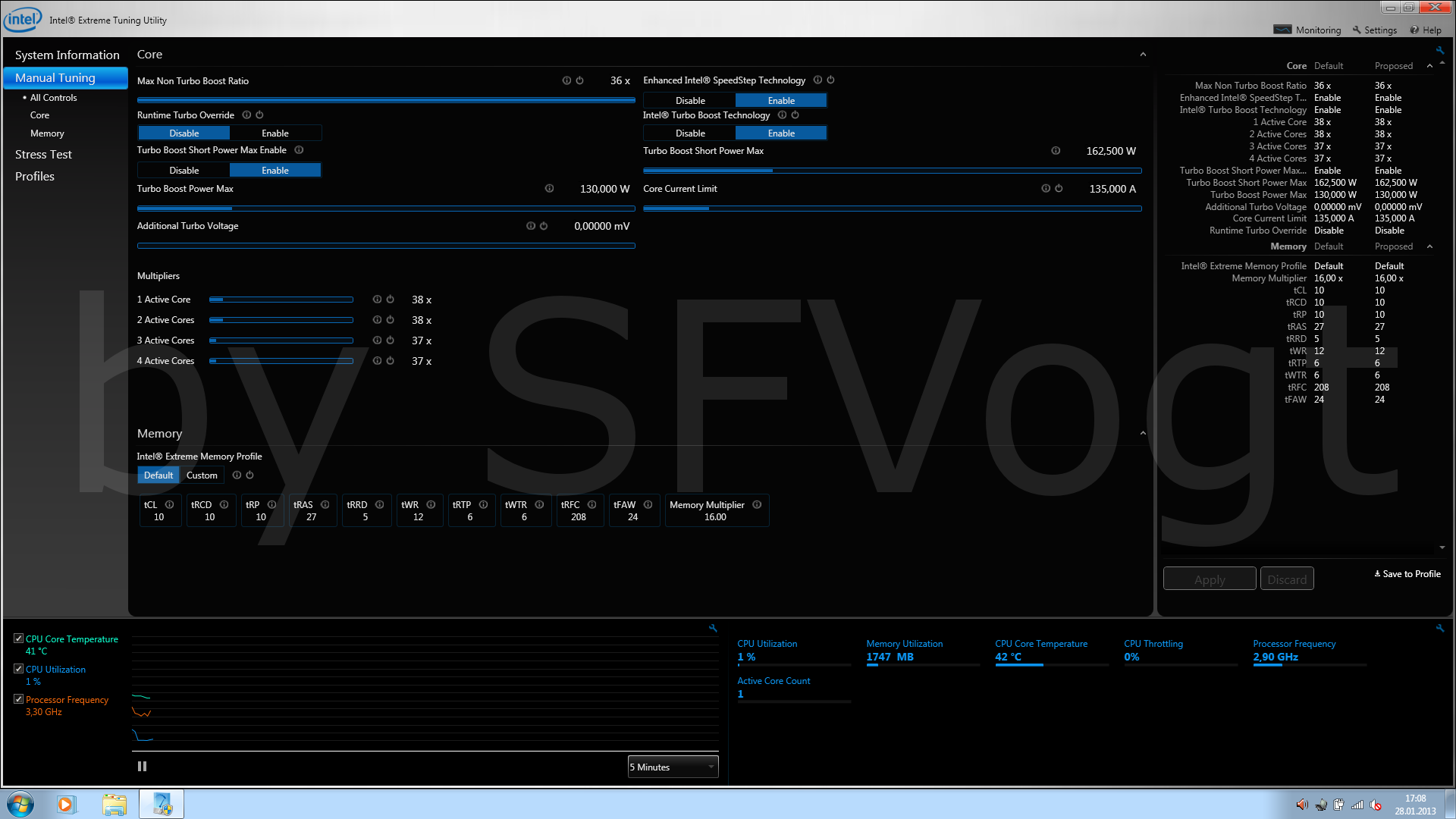The width and height of the screenshot is (1456, 819).
Task: Click info icon for Runtime Turbo Override
Action: 246,115
